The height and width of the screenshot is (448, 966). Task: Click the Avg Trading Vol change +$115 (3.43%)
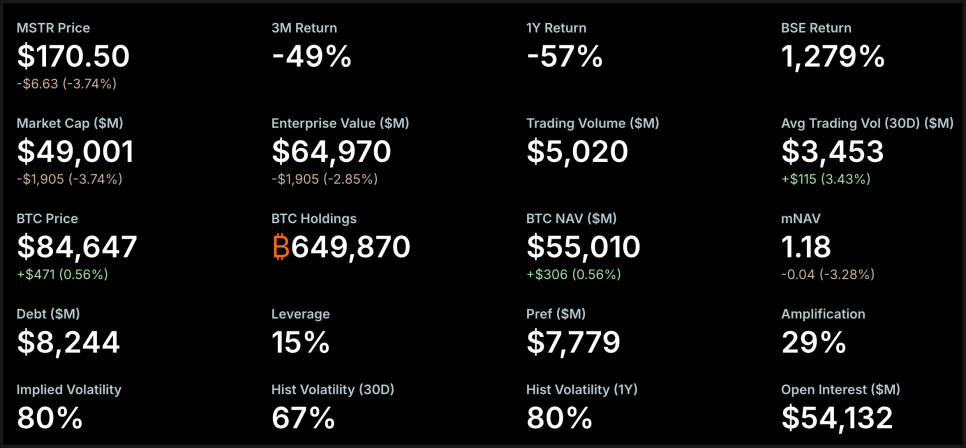tap(826, 179)
